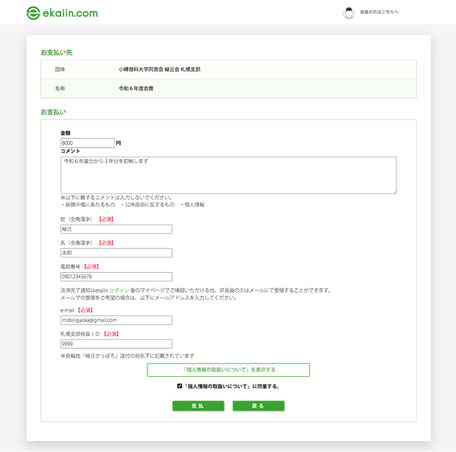Select the given name input field
This screenshot has width=456, height=452.
[116, 253]
